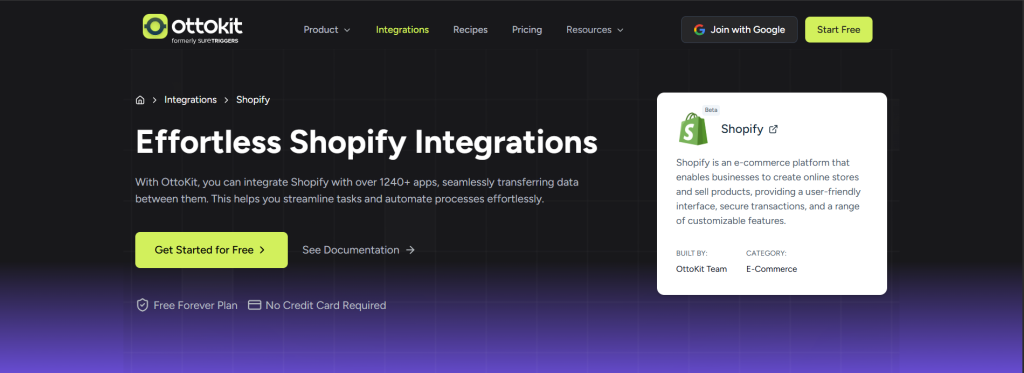
Task: Click the Shopify title in the card
Action: 742,129
